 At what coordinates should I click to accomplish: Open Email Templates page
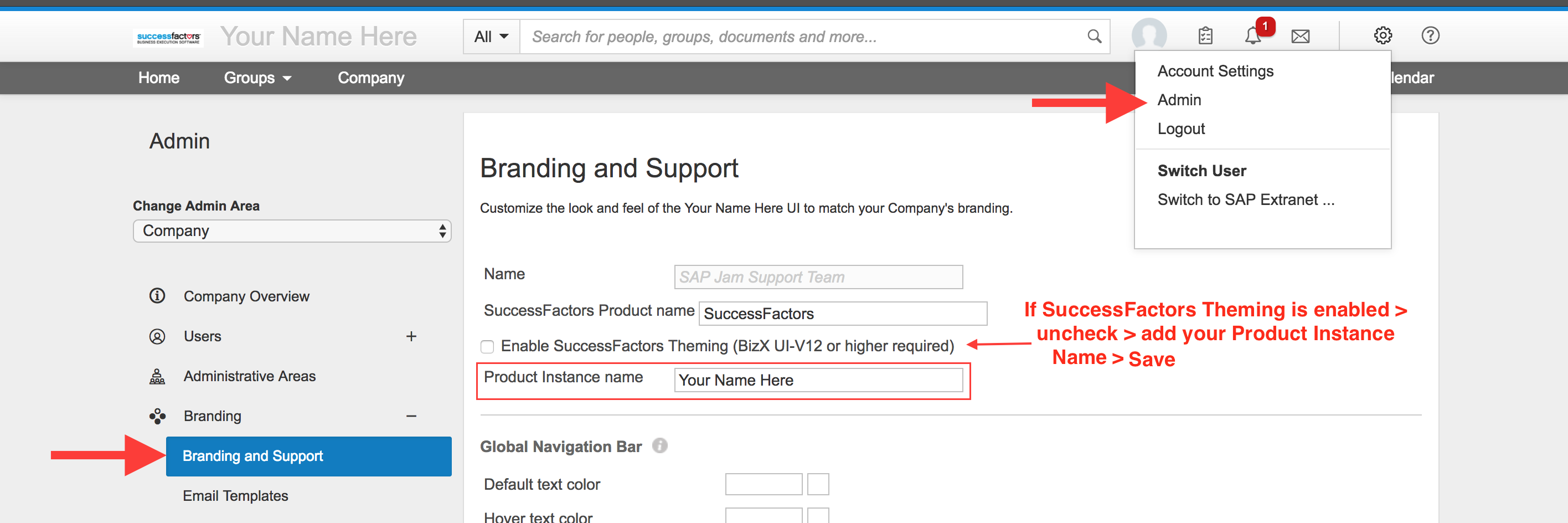coord(235,496)
